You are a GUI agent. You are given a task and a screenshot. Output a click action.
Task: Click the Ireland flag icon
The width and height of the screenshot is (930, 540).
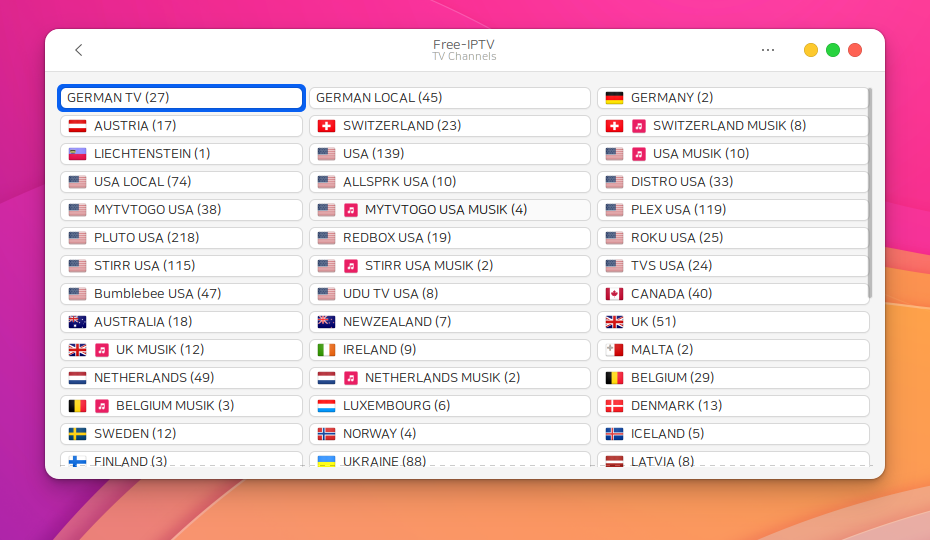(x=326, y=350)
